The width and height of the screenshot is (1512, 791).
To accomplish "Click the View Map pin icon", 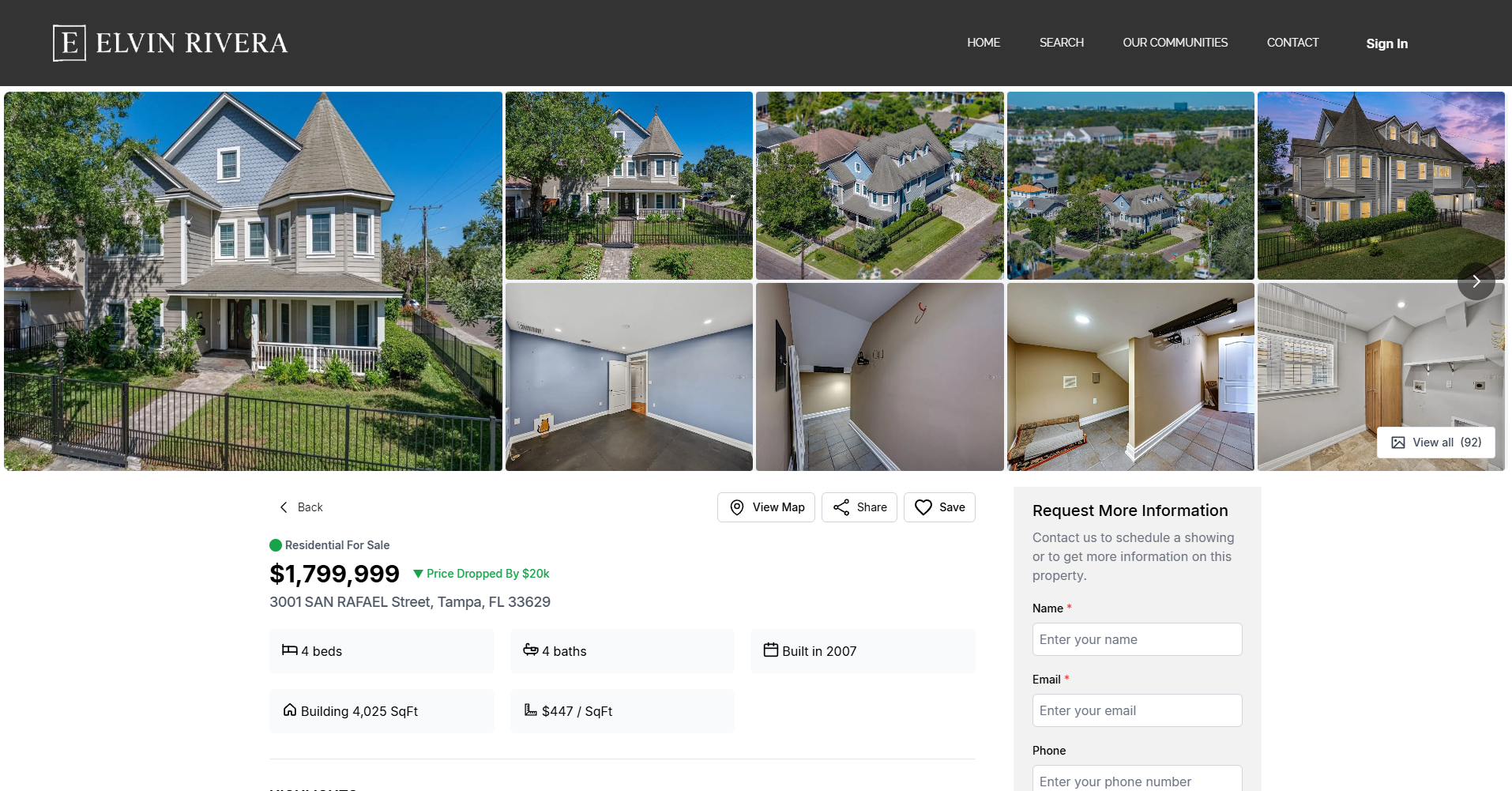I will coord(735,507).
